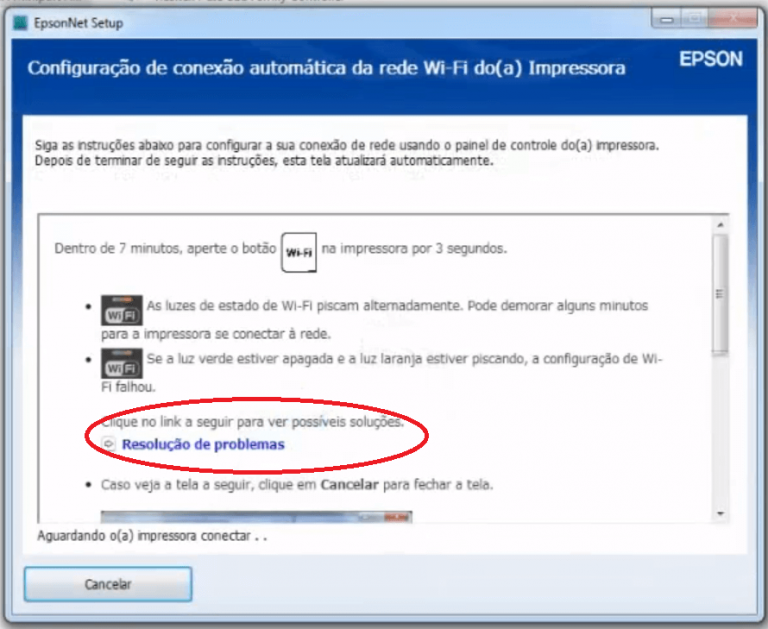Select the first Wi-Fi status lights icon
Screen dimensions: 768x629
point(122,310)
